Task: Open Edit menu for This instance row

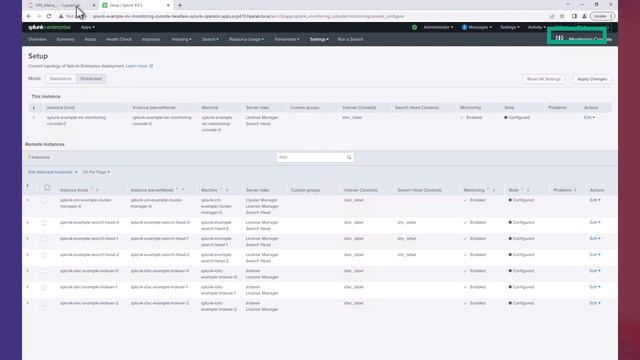Action: tap(589, 118)
